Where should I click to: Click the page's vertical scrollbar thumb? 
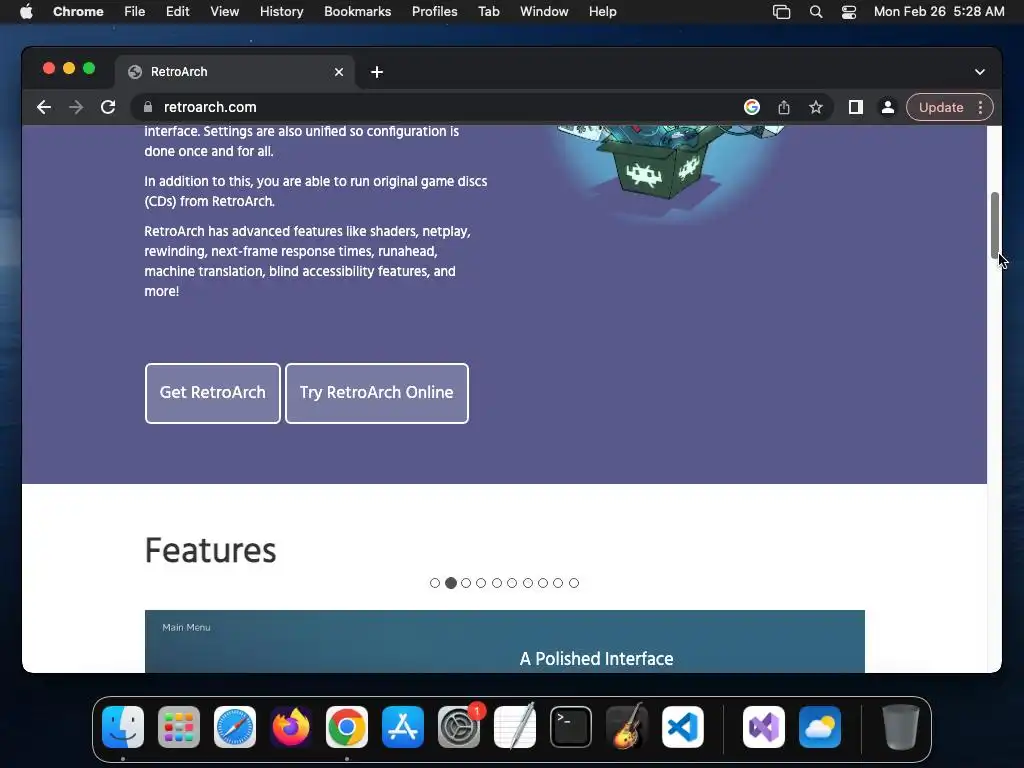pos(995,225)
